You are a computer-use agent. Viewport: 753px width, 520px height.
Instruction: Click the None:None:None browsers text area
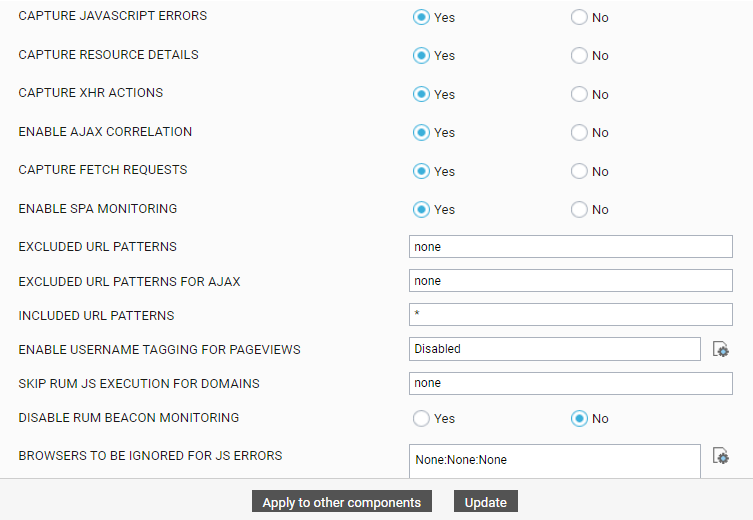(x=555, y=461)
